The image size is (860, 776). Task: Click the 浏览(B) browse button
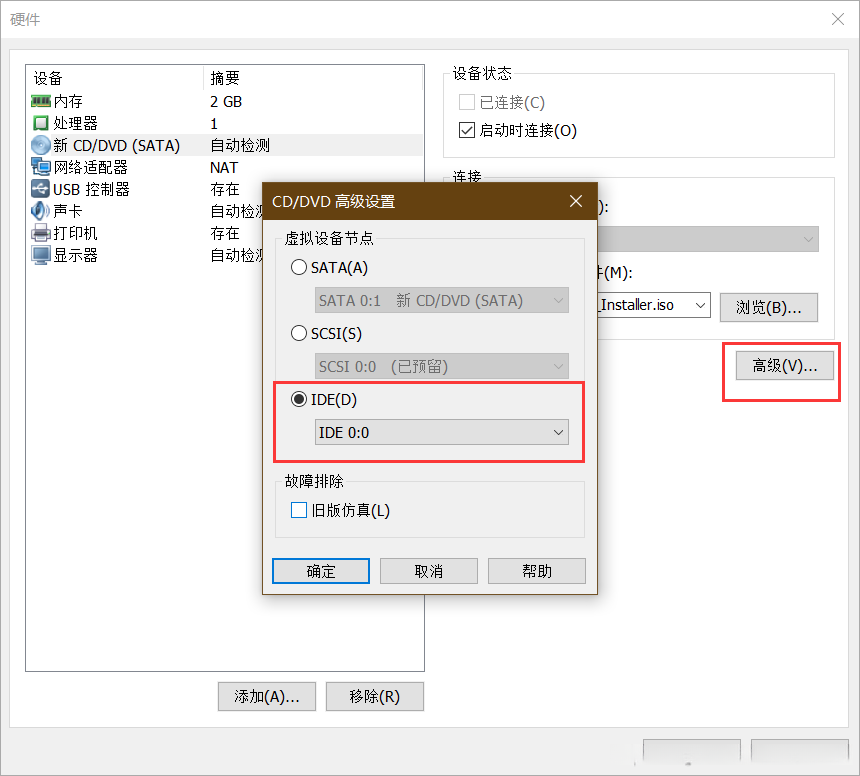coord(768,306)
